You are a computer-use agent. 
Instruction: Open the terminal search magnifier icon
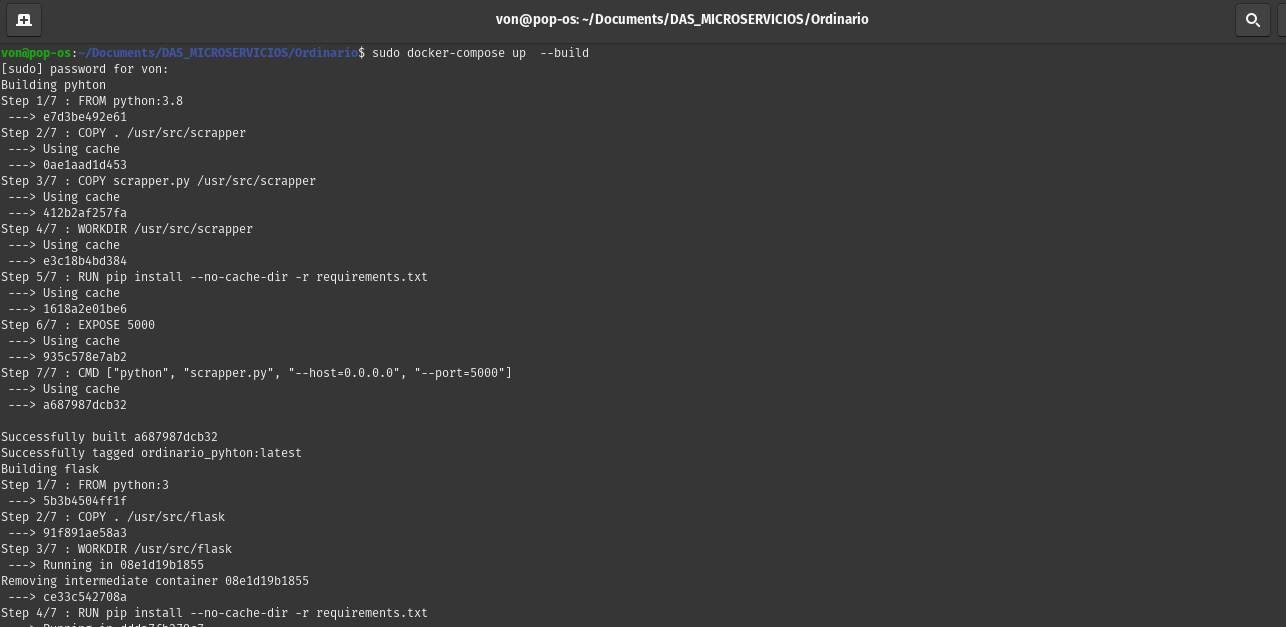(x=1252, y=19)
